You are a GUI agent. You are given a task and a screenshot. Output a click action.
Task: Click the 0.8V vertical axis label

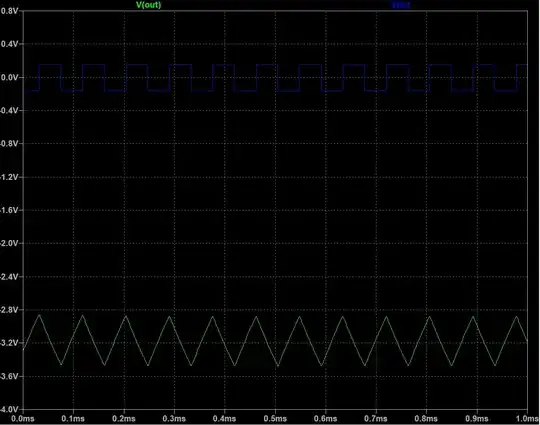click(9, 11)
